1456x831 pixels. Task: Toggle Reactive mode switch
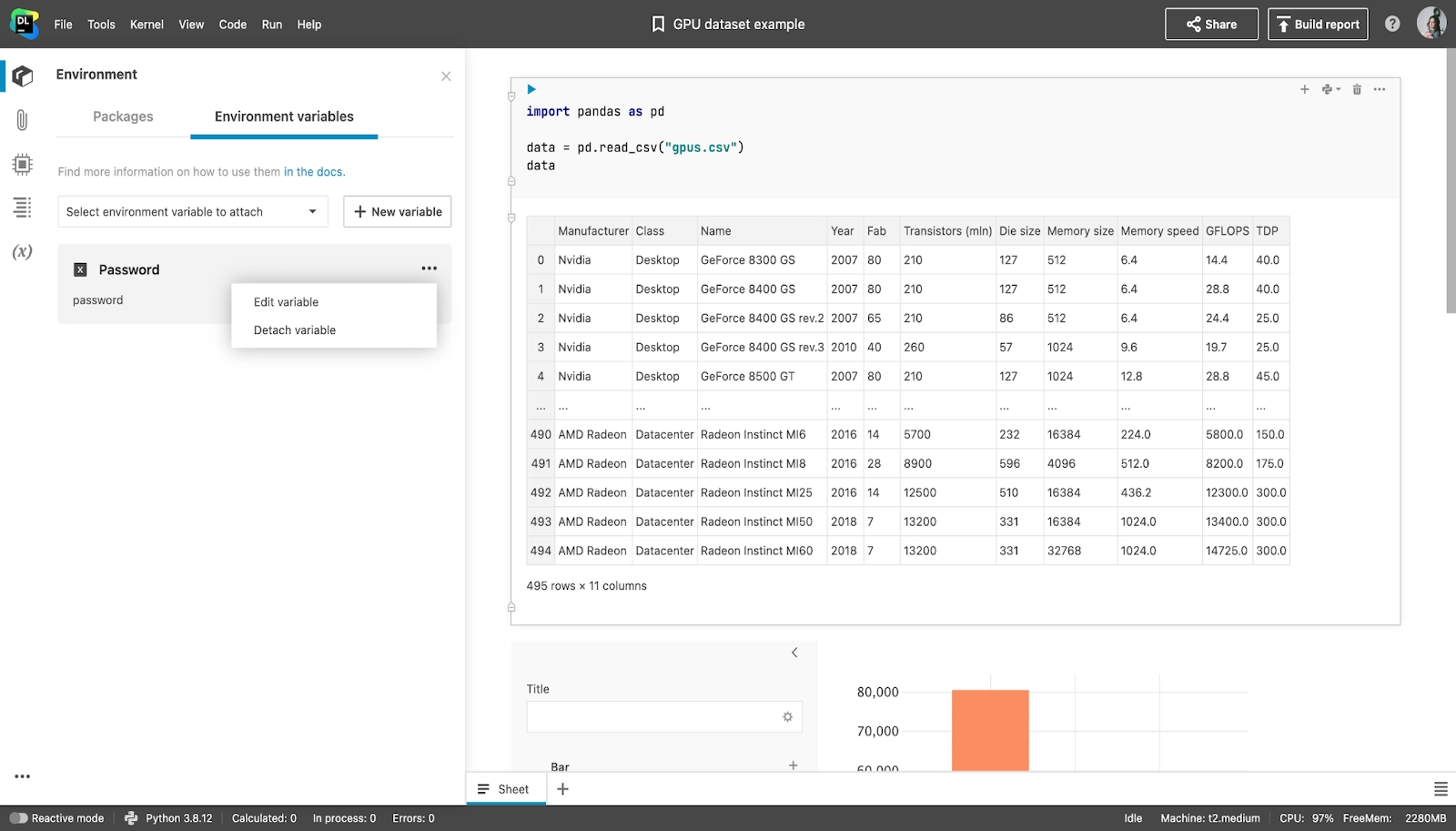click(18, 818)
